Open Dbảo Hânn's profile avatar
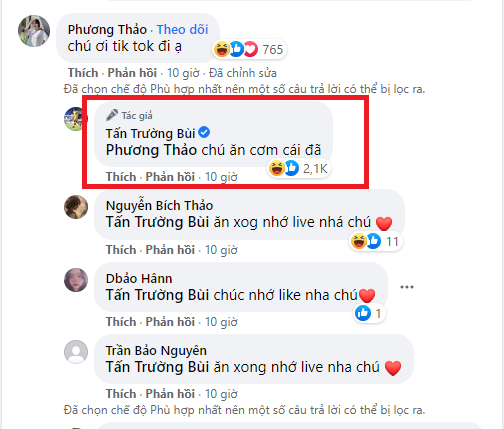The height and width of the screenshot is (429, 504). [76, 280]
